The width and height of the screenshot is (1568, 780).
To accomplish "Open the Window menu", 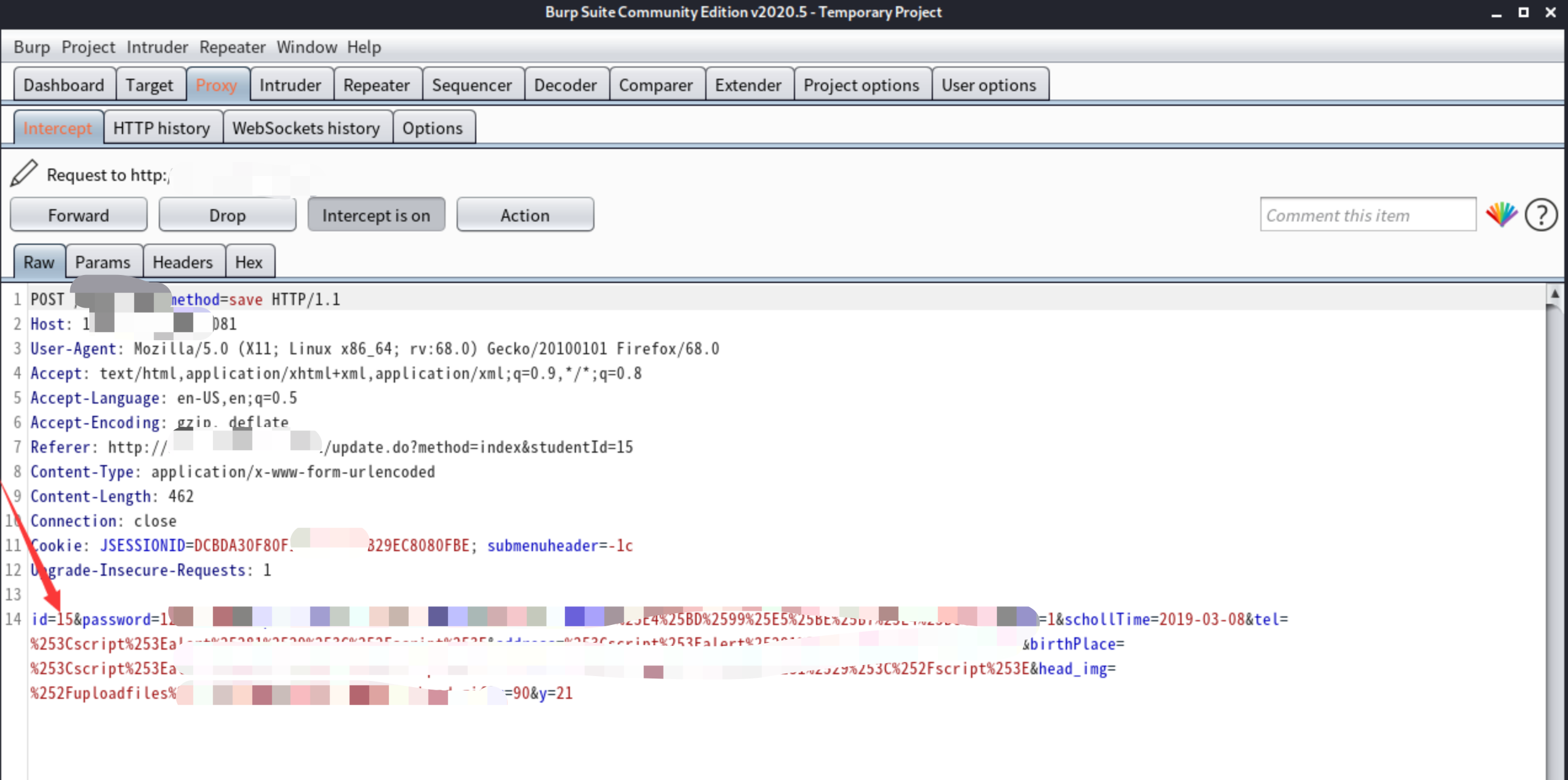I will click(x=306, y=47).
